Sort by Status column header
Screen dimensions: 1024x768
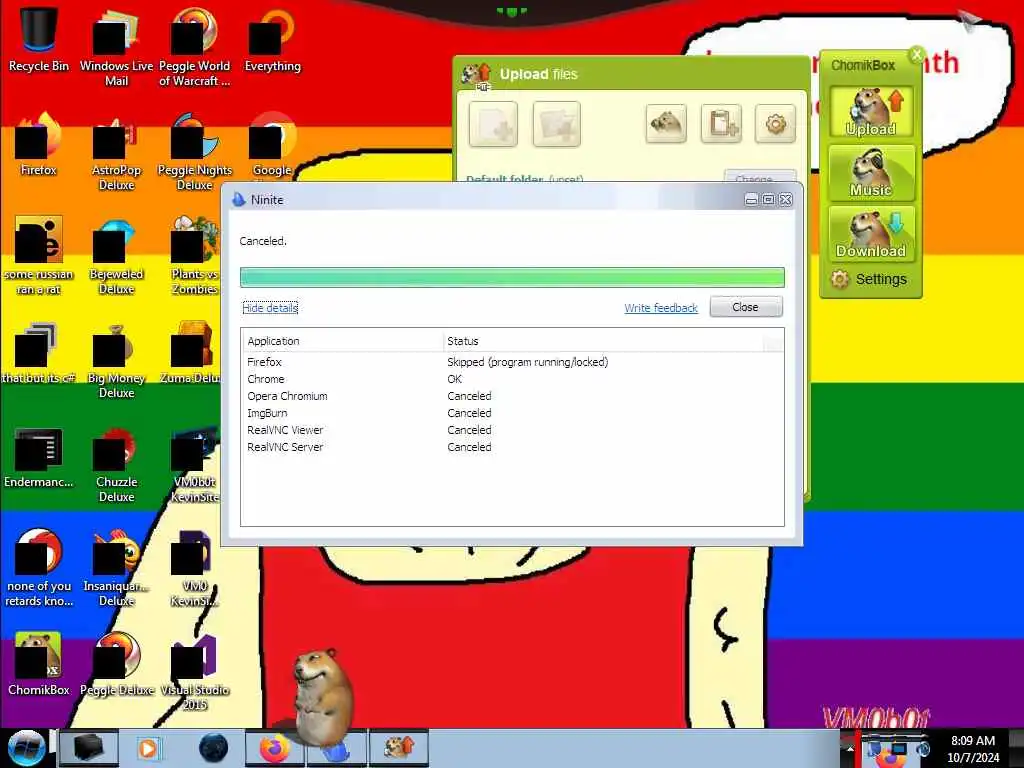click(x=603, y=341)
